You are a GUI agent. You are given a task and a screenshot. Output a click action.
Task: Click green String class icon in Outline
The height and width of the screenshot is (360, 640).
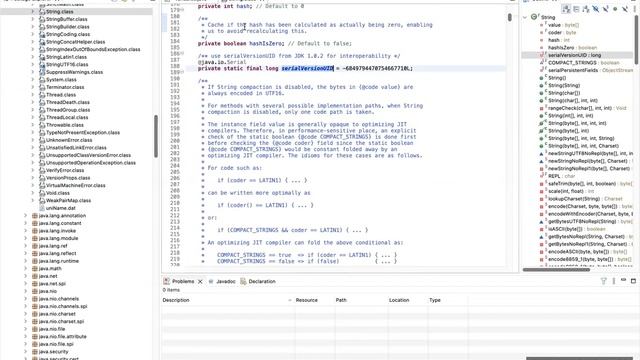click(x=534, y=17)
